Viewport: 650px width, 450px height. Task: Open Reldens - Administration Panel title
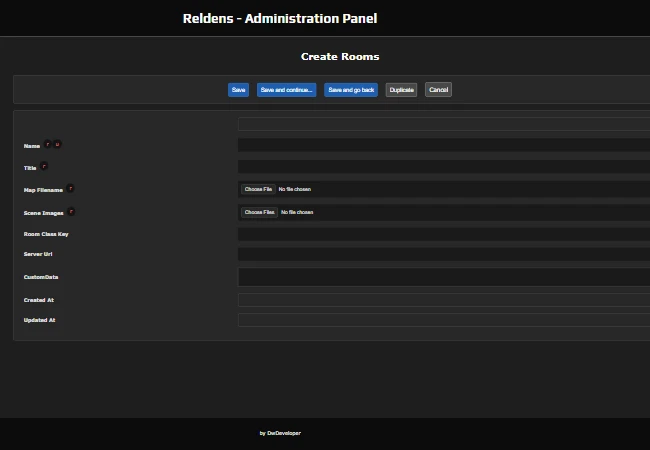[280, 18]
